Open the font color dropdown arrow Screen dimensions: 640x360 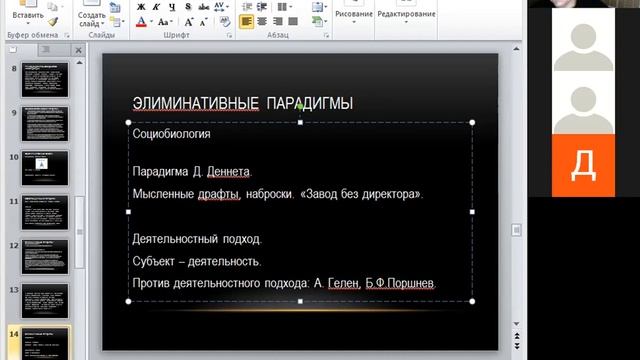coord(151,22)
